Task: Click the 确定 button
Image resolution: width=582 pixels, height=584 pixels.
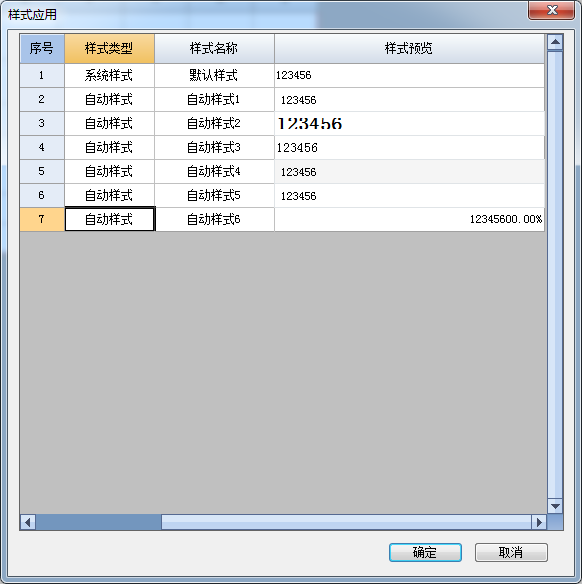Action: tap(425, 552)
